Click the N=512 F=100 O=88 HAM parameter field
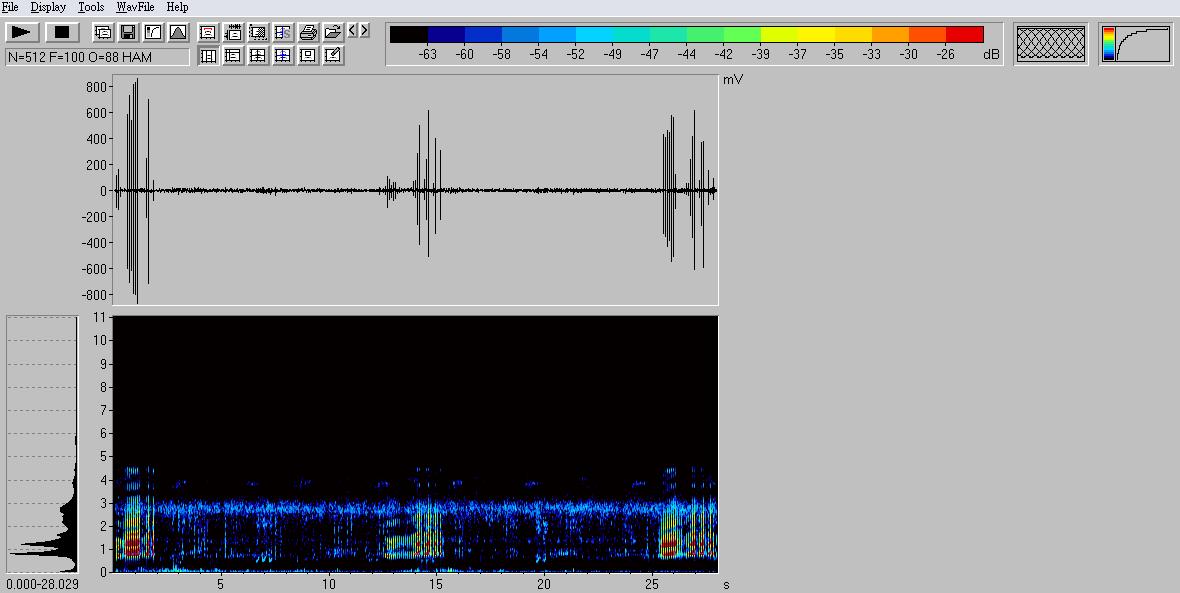This screenshot has width=1180, height=593. pos(97,57)
